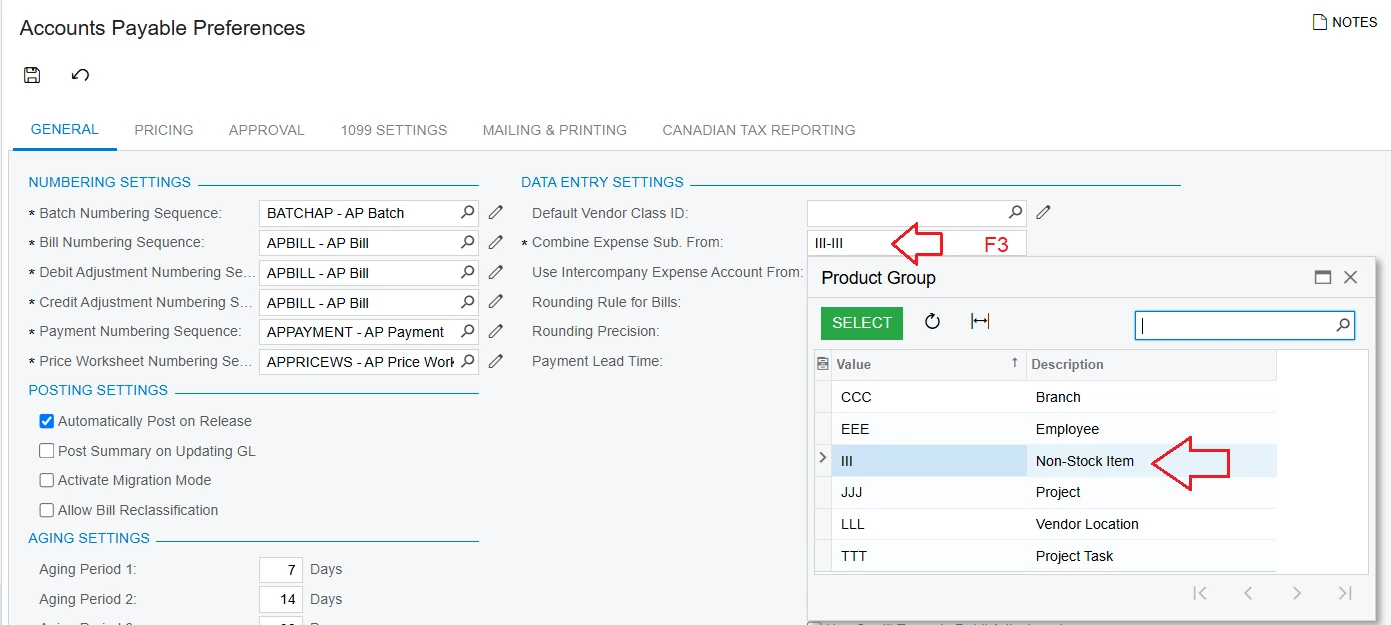Open lookup for Price Worksheet Numbering Sequence
The image size is (1391, 625).
[467, 361]
